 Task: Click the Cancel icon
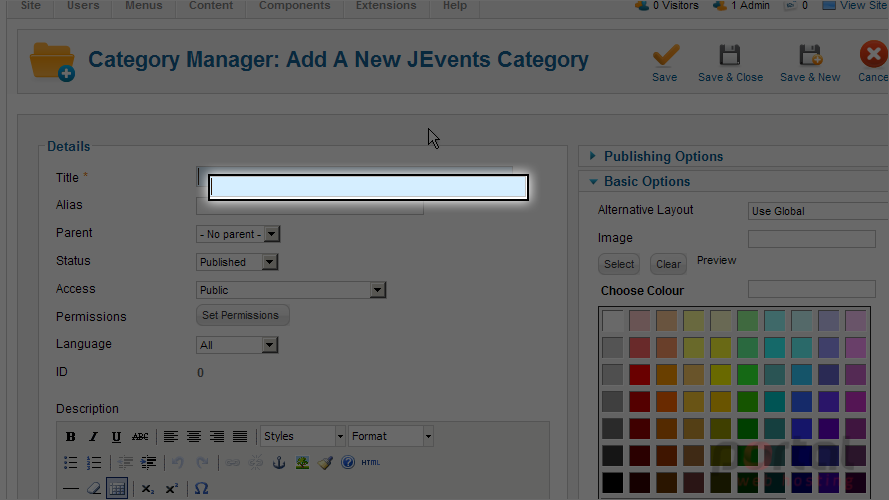(874, 62)
